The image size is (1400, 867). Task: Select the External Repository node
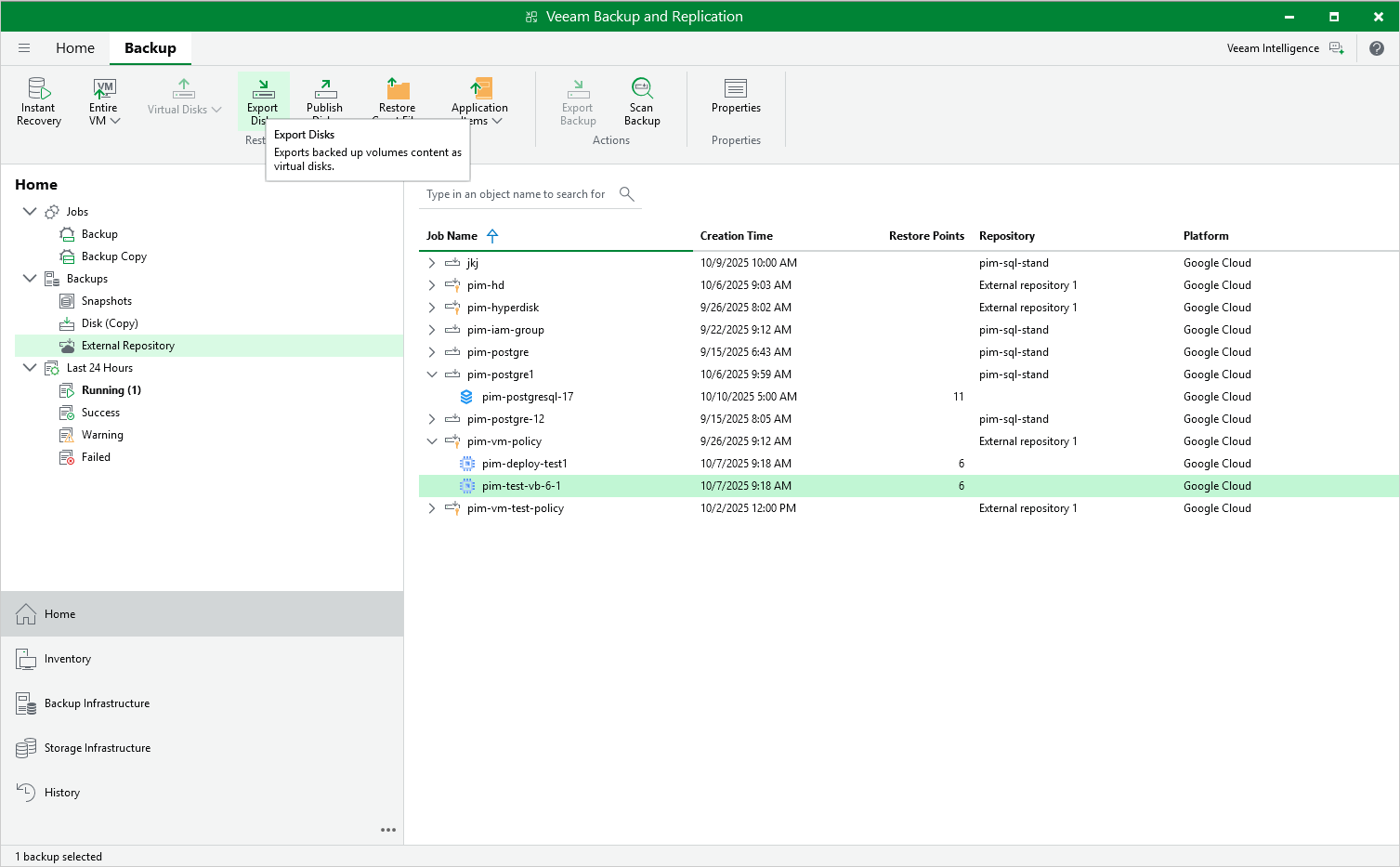click(209, 346)
